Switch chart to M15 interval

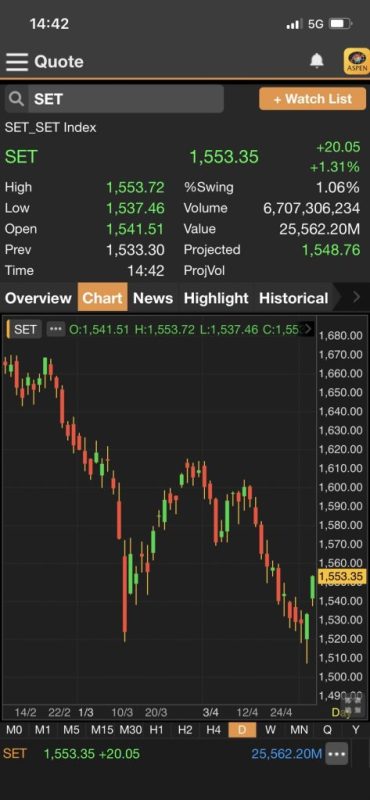pyautogui.click(x=102, y=730)
